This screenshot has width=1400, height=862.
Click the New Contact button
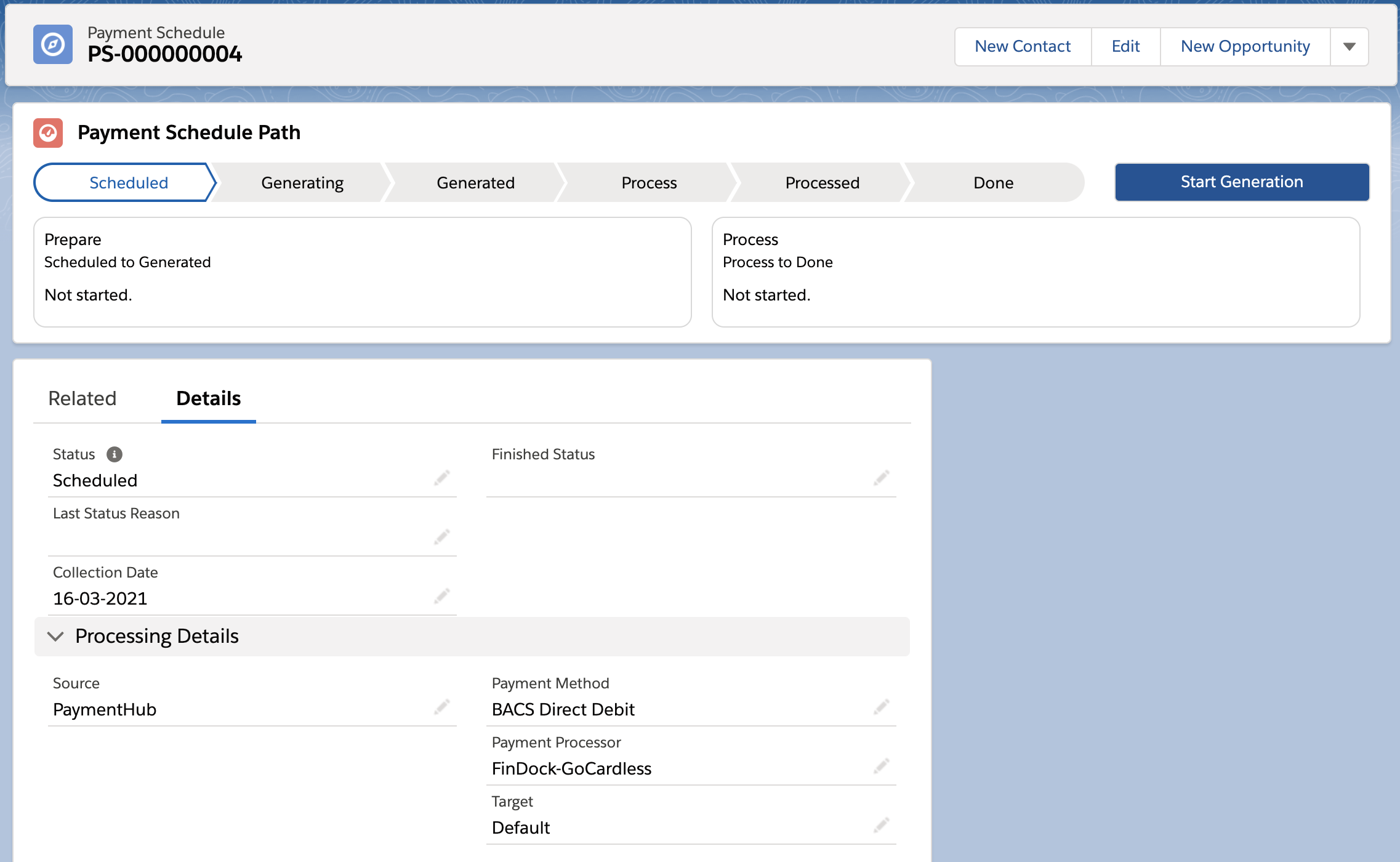click(x=1022, y=46)
